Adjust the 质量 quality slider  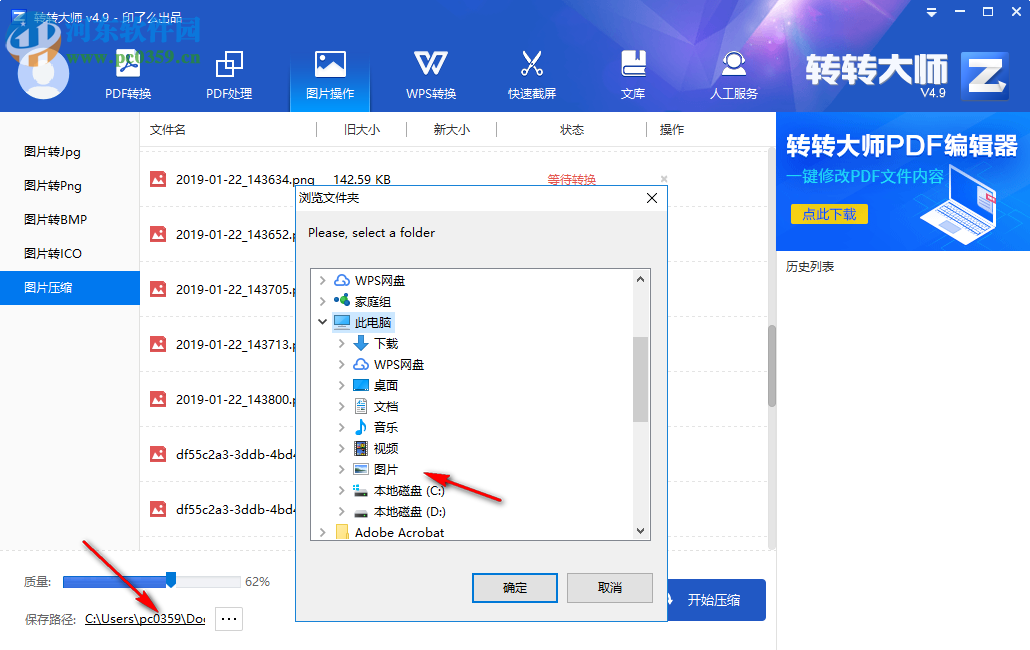(x=171, y=579)
